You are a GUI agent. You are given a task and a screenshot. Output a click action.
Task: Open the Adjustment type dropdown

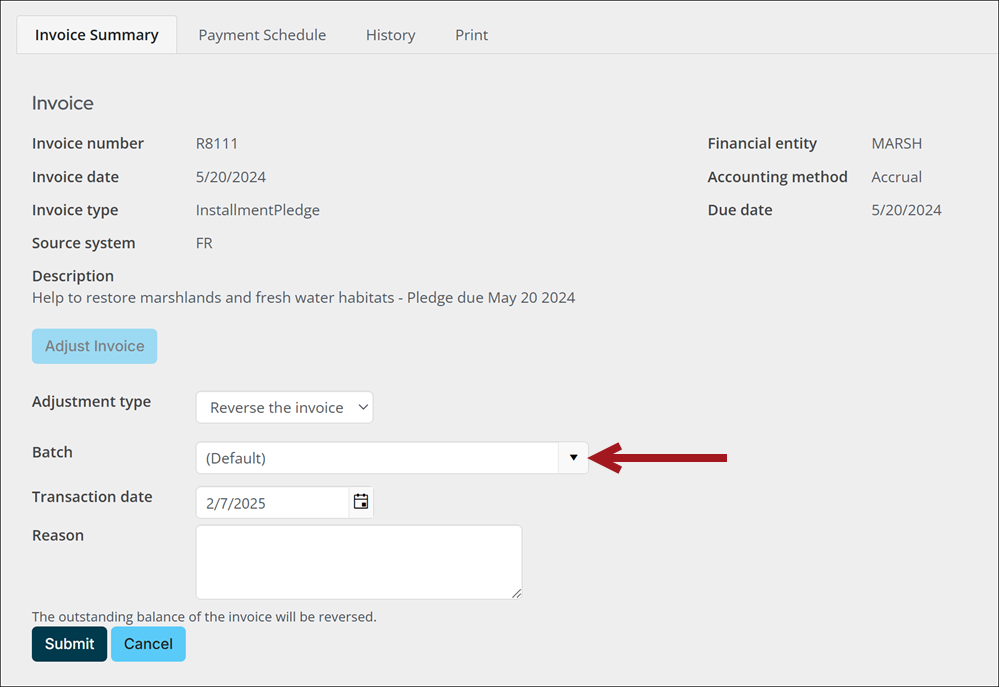coord(284,407)
